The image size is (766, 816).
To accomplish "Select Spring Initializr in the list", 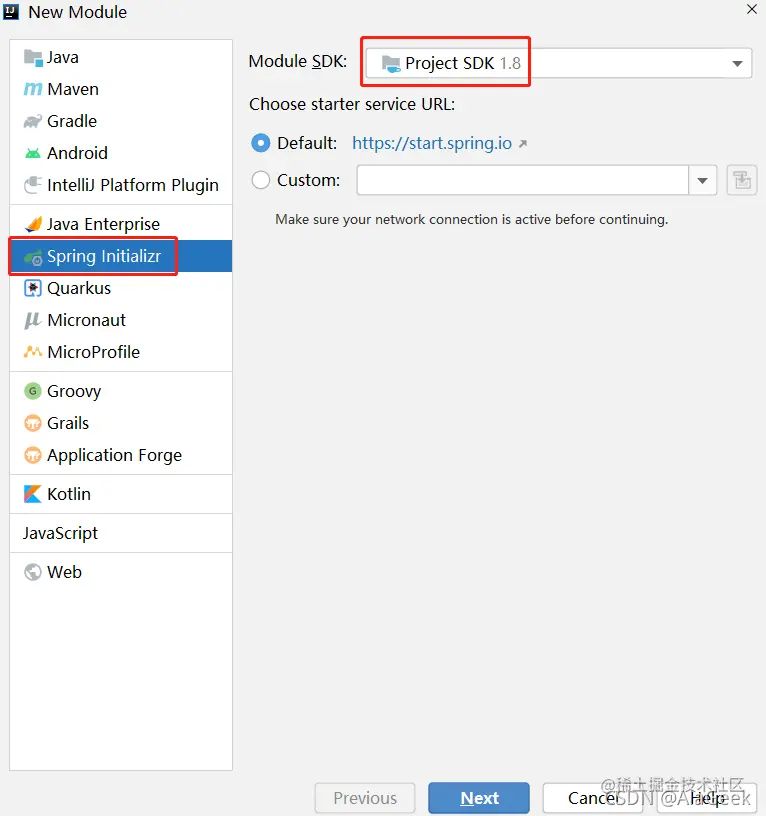I will tap(121, 256).
